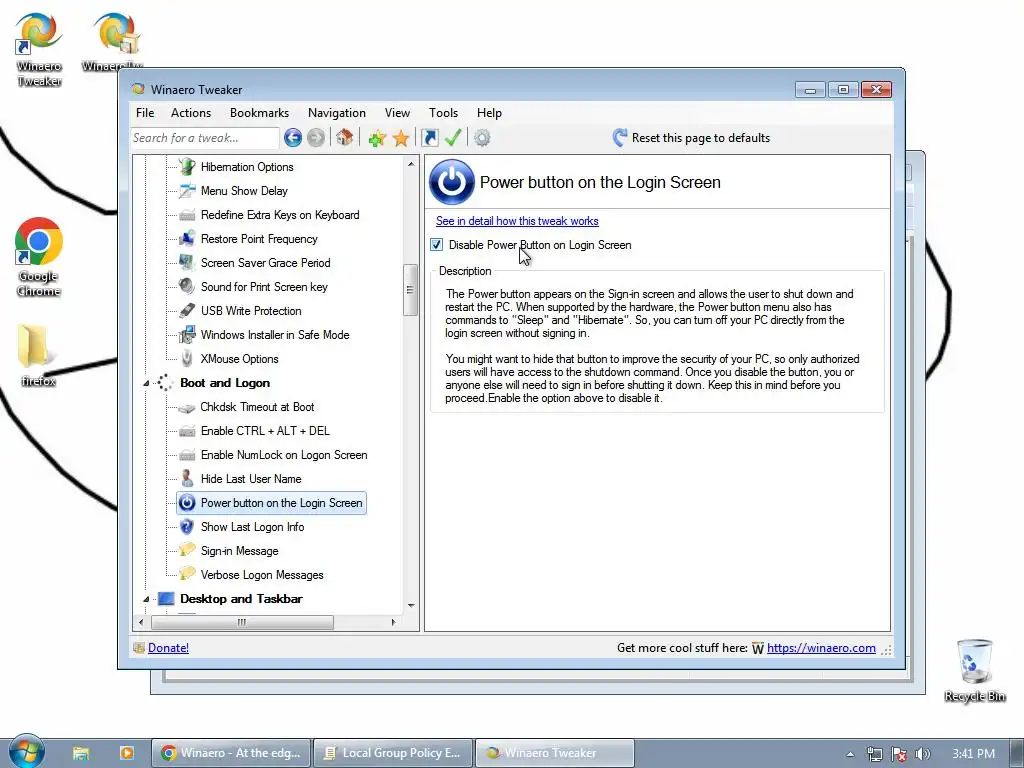
Task: Open Windows Media Player from the taskbar
Action: pos(127,753)
